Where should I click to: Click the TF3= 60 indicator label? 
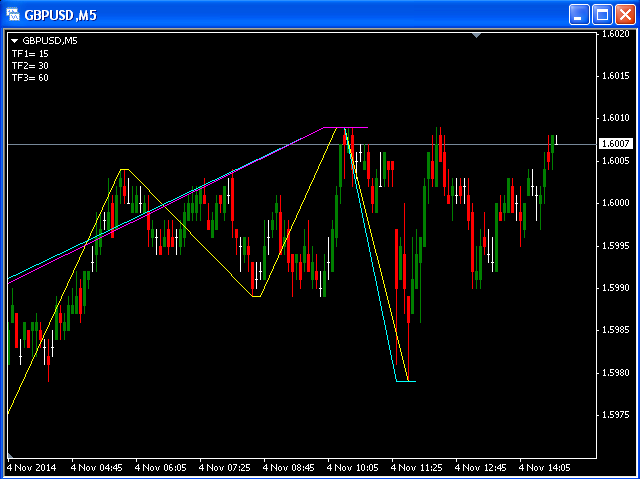click(x=30, y=78)
